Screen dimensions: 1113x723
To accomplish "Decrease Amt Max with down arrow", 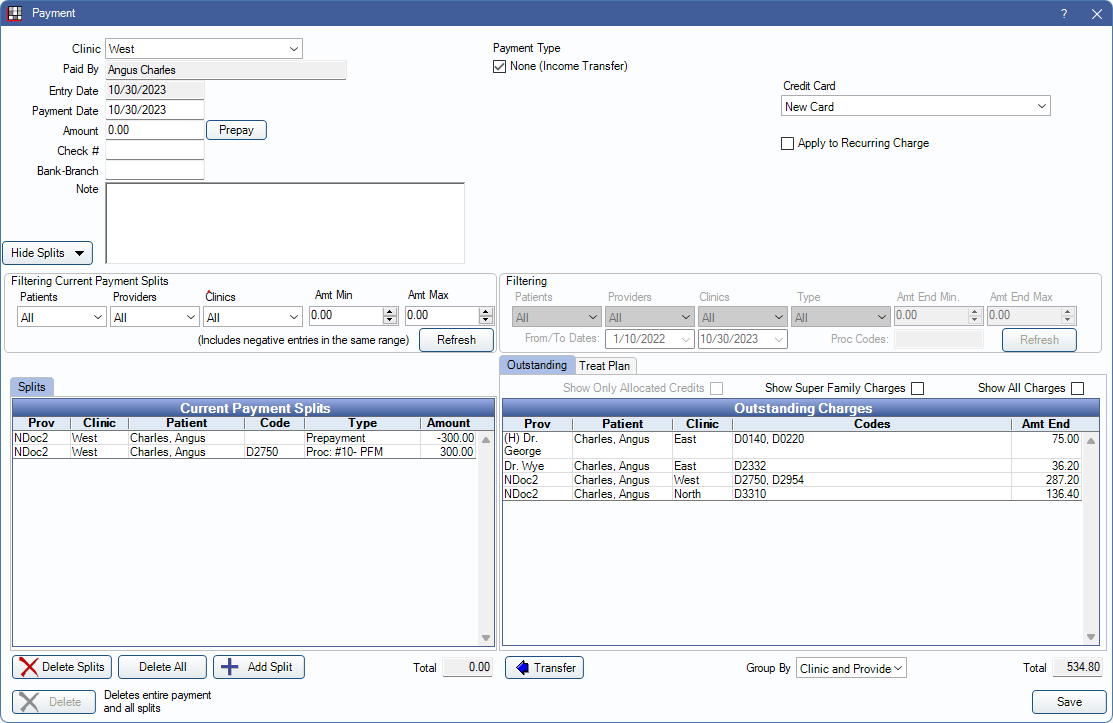I will click(486, 320).
